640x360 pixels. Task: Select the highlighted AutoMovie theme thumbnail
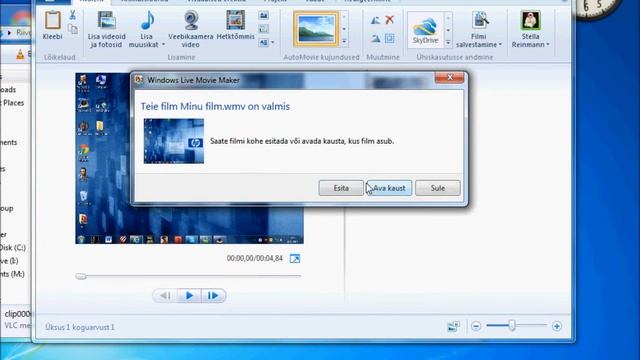(x=316, y=29)
